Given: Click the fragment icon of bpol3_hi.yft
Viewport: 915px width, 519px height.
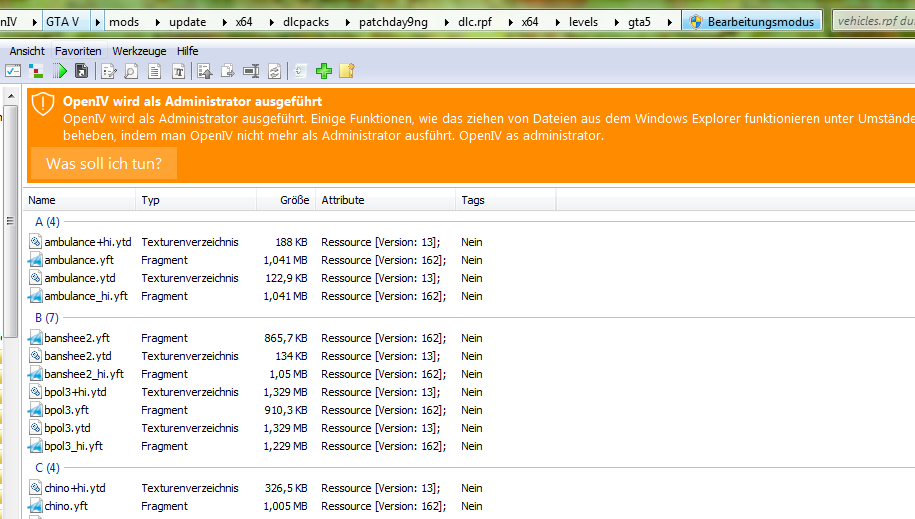Looking at the screenshot, I should coord(36,446).
